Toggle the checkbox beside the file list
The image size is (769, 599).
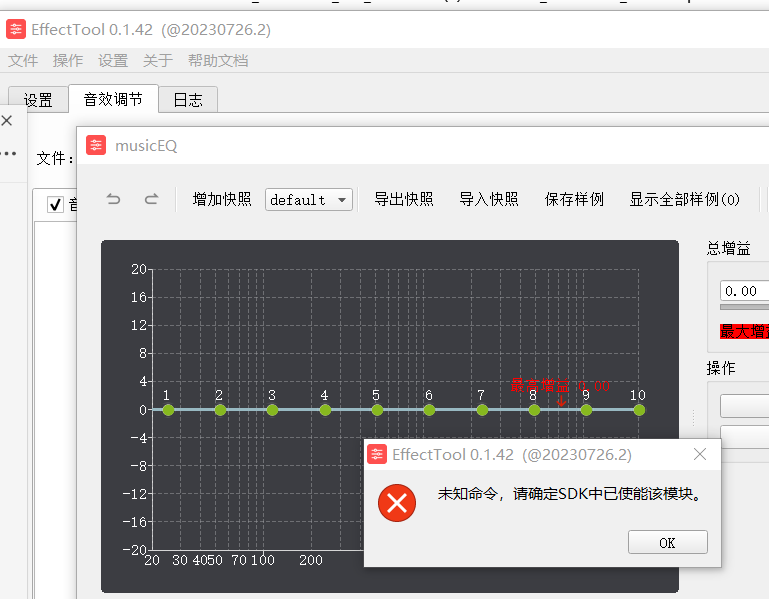pyautogui.click(x=55, y=204)
